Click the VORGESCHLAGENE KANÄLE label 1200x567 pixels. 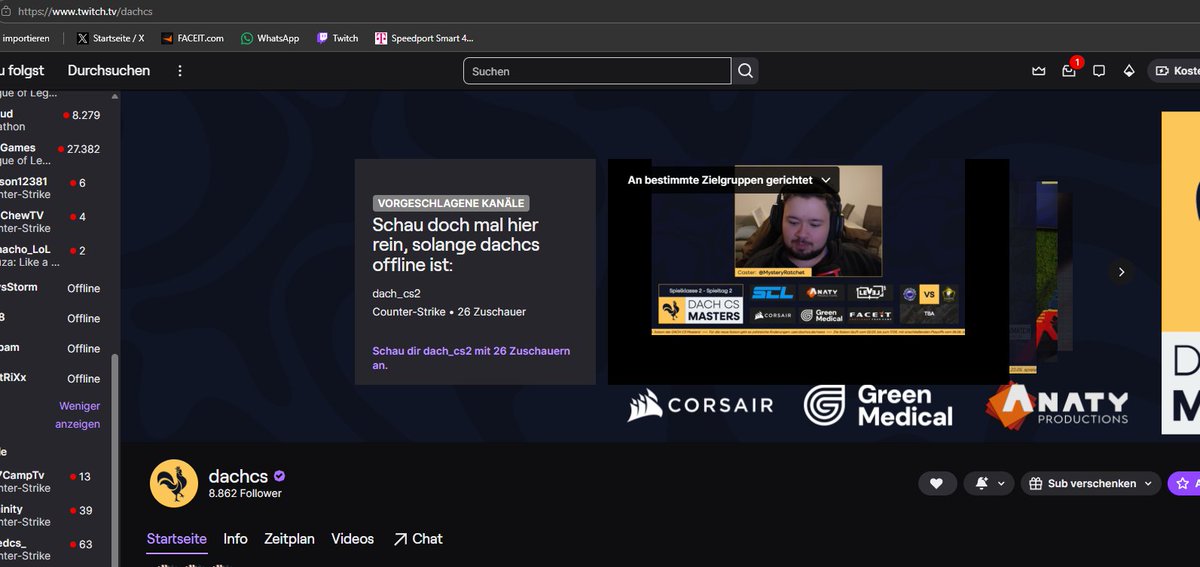point(450,203)
